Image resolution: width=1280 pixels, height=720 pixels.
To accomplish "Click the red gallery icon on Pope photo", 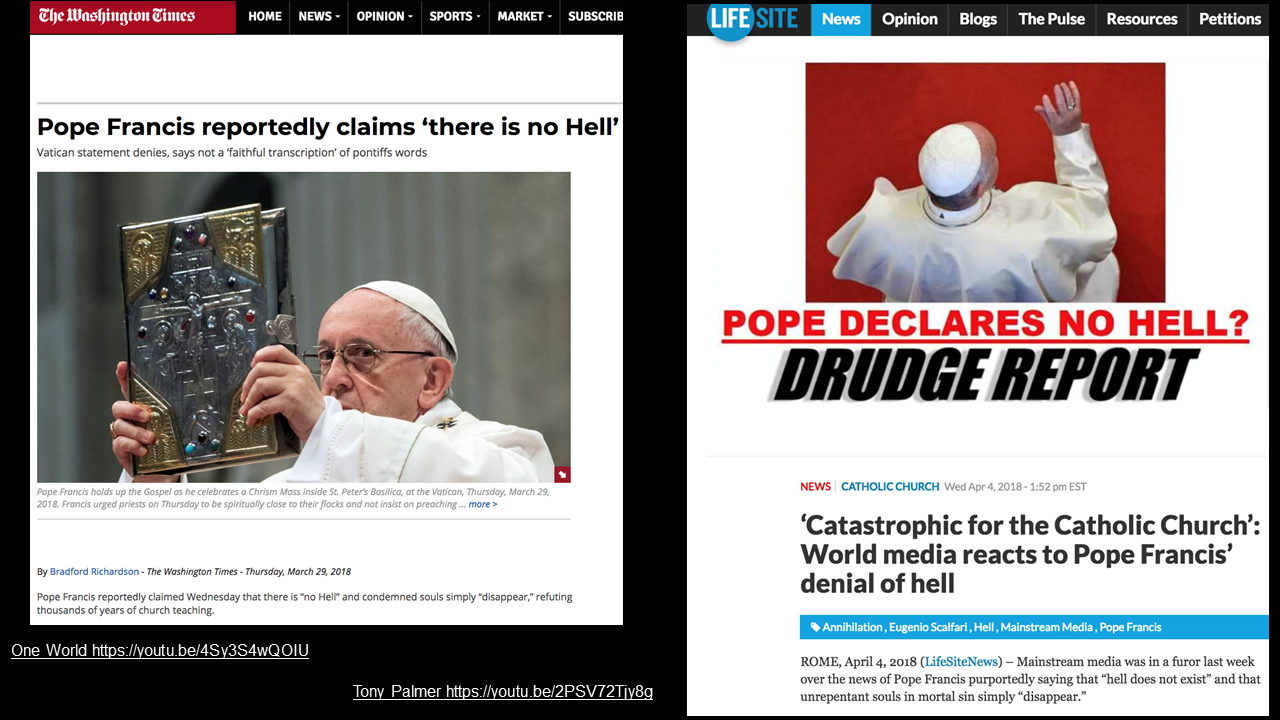I will (562, 474).
